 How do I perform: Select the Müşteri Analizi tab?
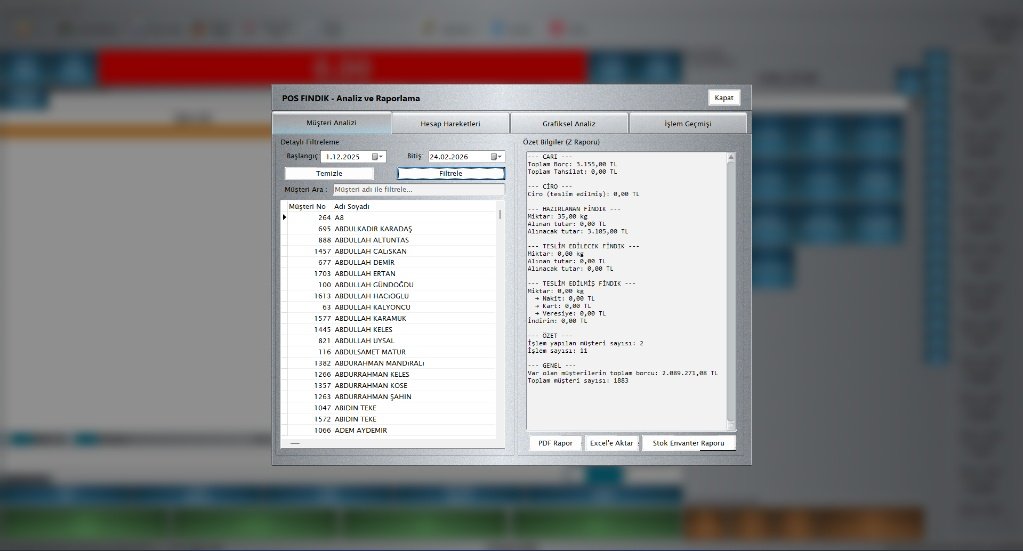tap(330, 123)
